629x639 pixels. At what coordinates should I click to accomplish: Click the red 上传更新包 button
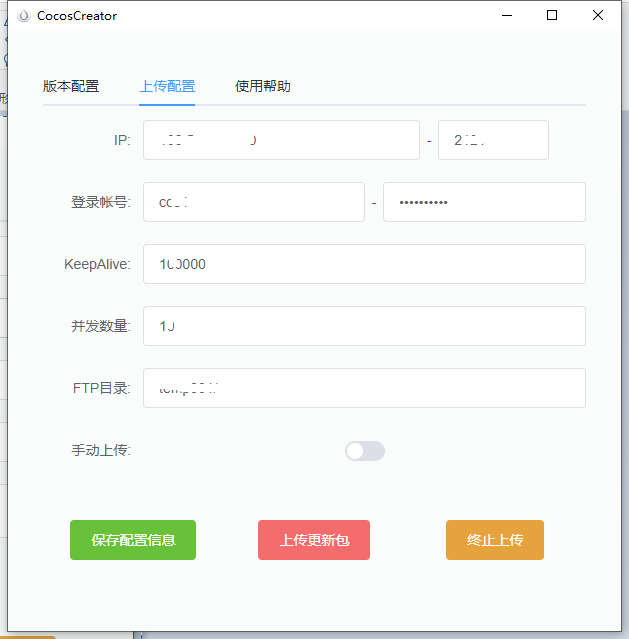coord(314,540)
